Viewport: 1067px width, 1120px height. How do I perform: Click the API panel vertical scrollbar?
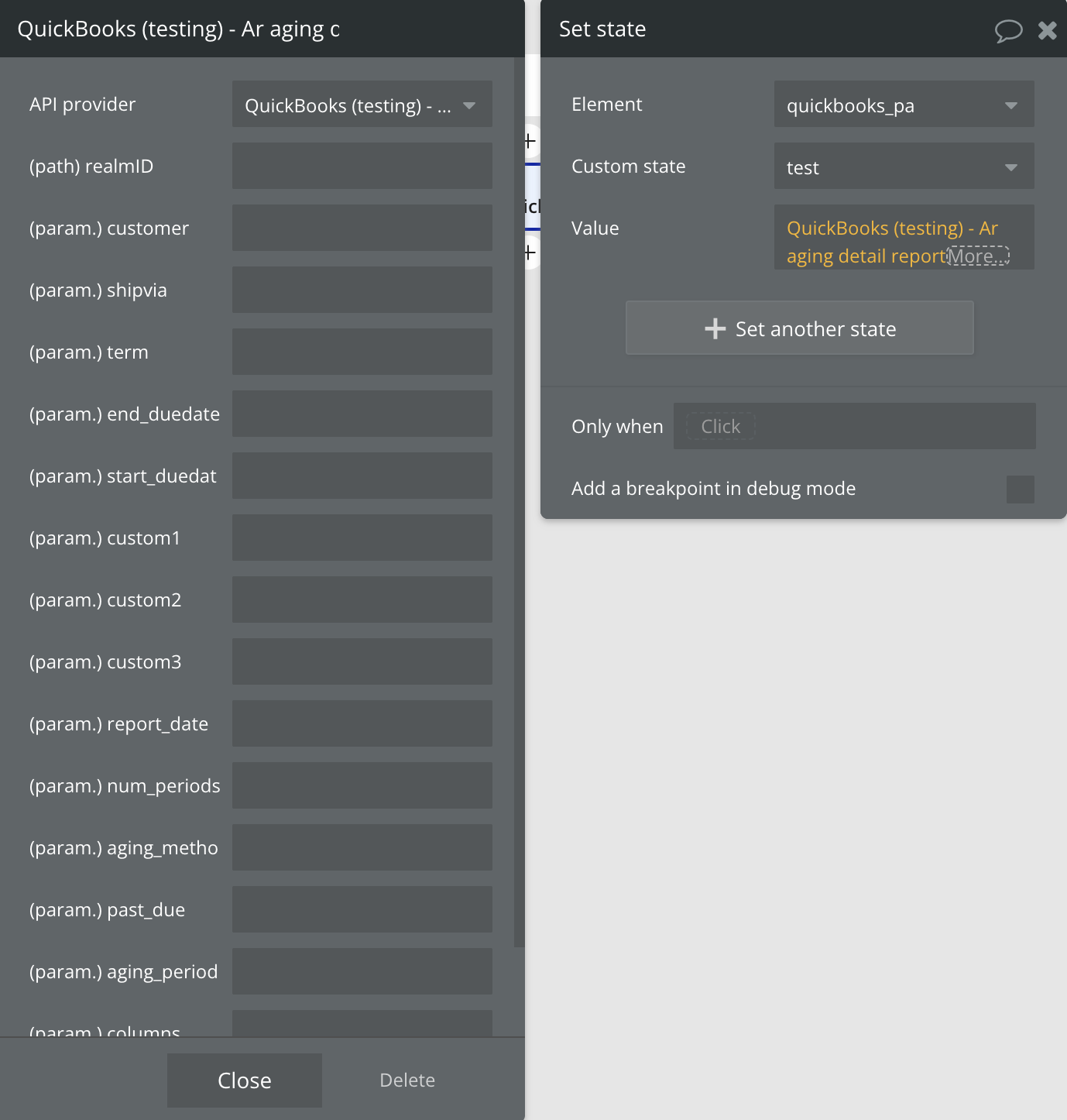pyautogui.click(x=519, y=502)
